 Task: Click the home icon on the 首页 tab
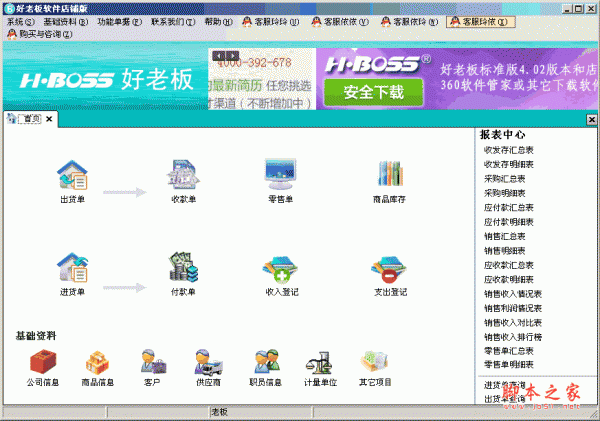point(12,118)
